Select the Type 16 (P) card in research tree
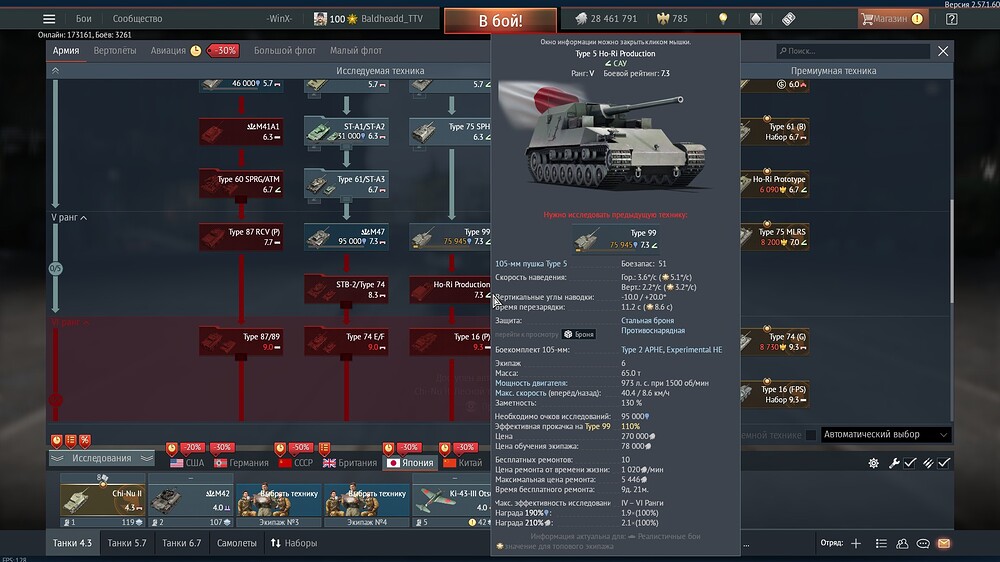1000x562 pixels. click(x=450, y=341)
